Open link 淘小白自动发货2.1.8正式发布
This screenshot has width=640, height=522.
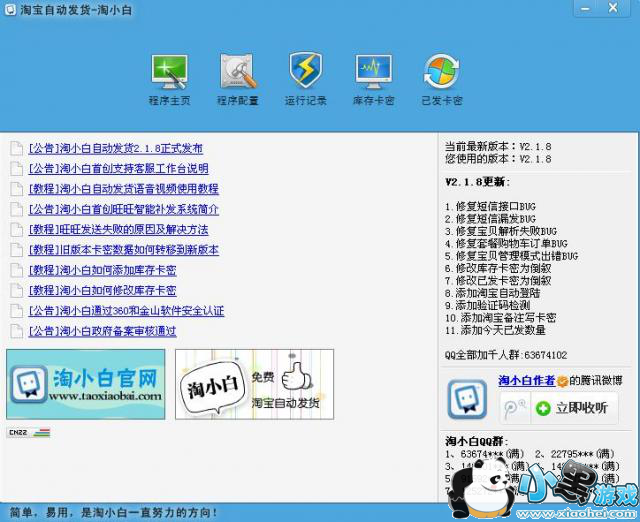(116, 149)
